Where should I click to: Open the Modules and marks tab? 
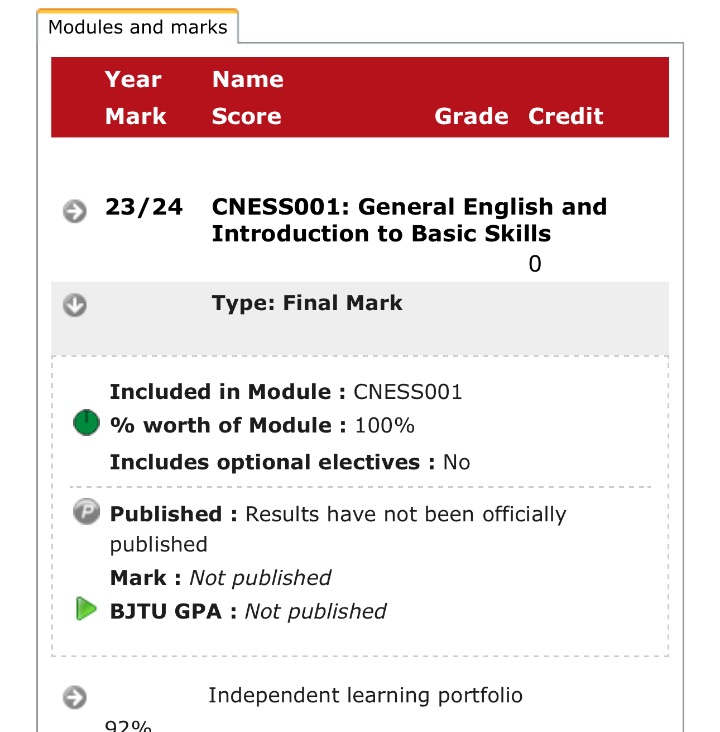click(x=138, y=27)
